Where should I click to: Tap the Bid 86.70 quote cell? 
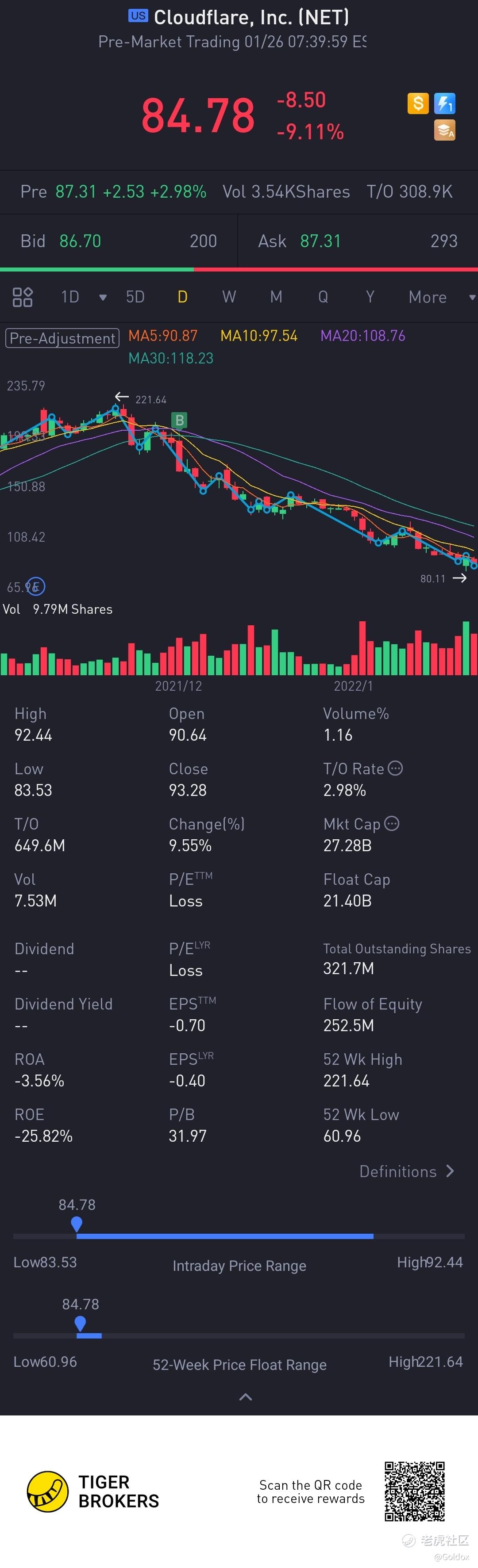[x=119, y=241]
